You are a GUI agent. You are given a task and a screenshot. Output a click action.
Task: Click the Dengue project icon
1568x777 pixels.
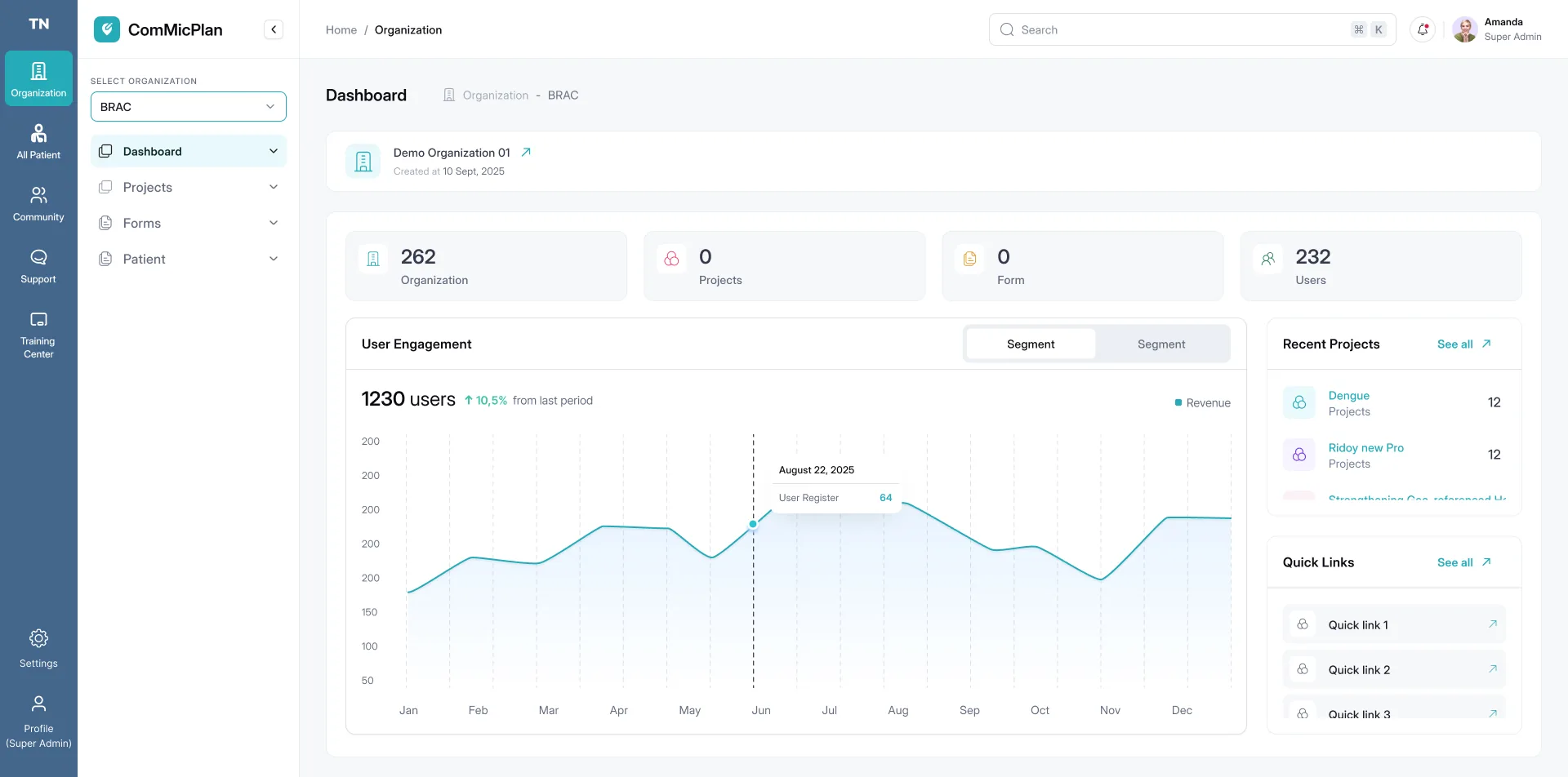(x=1299, y=402)
